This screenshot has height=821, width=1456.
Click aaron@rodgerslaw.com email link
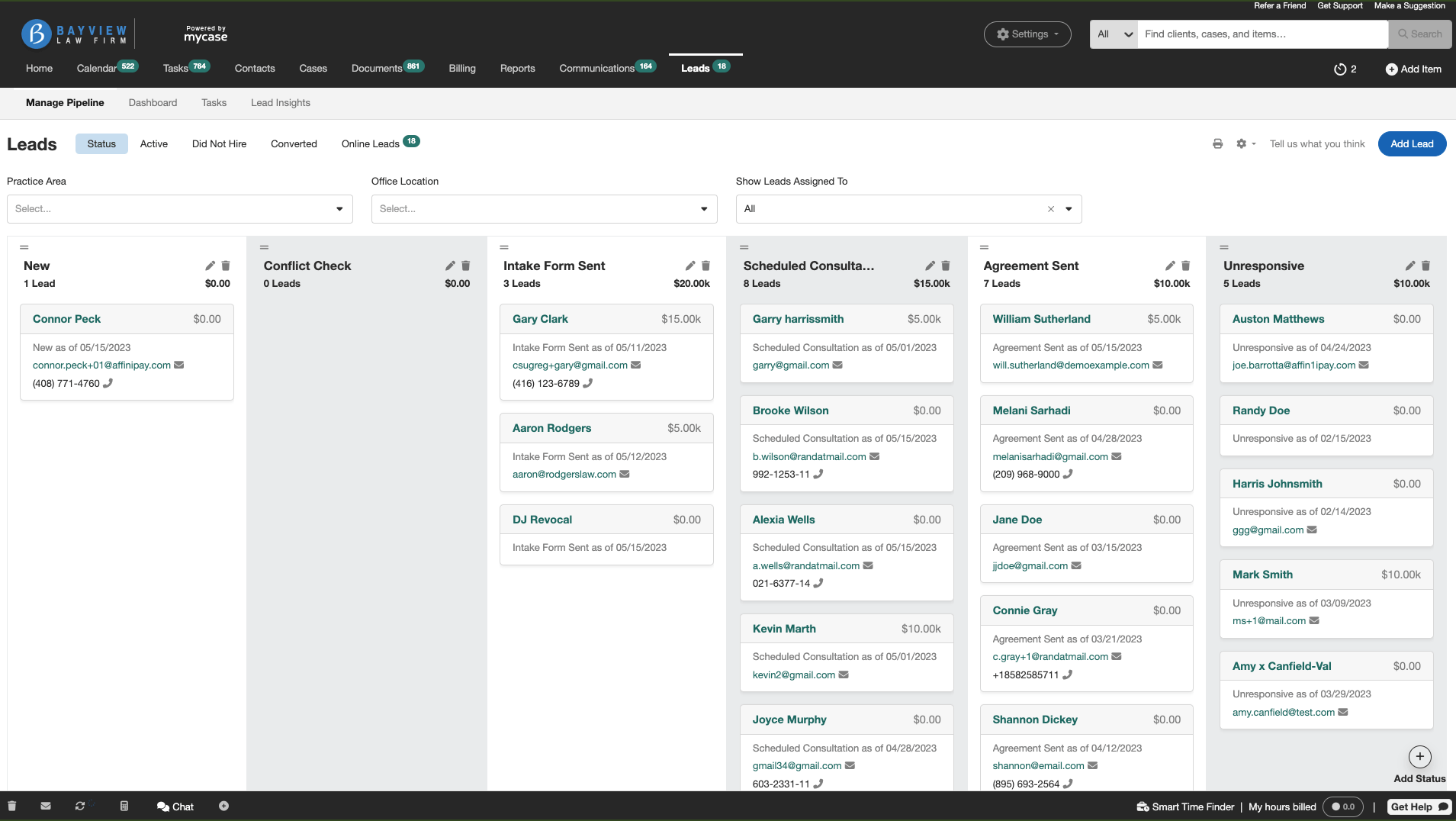564,474
